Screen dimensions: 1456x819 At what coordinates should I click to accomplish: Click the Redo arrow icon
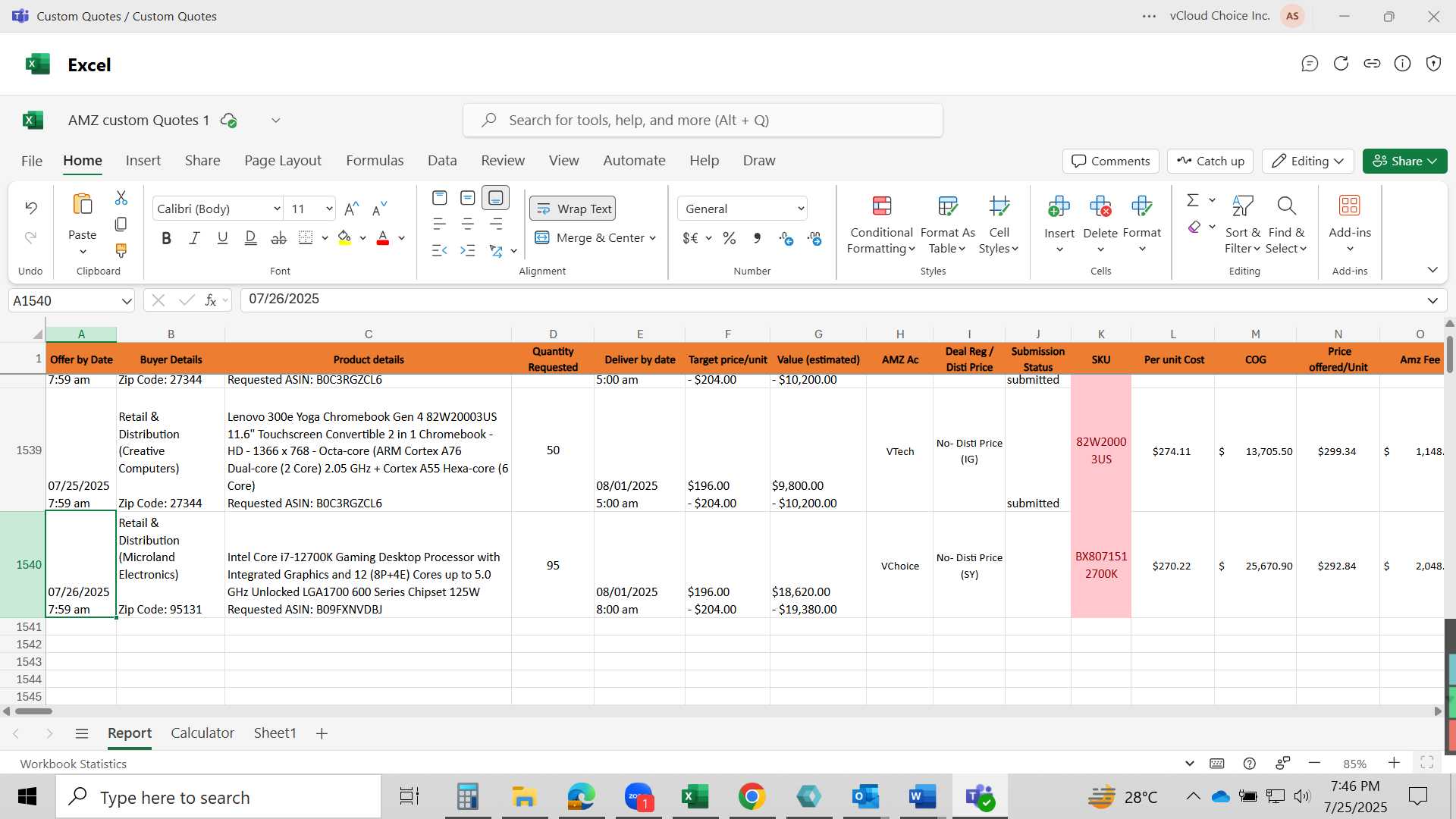pos(31,238)
